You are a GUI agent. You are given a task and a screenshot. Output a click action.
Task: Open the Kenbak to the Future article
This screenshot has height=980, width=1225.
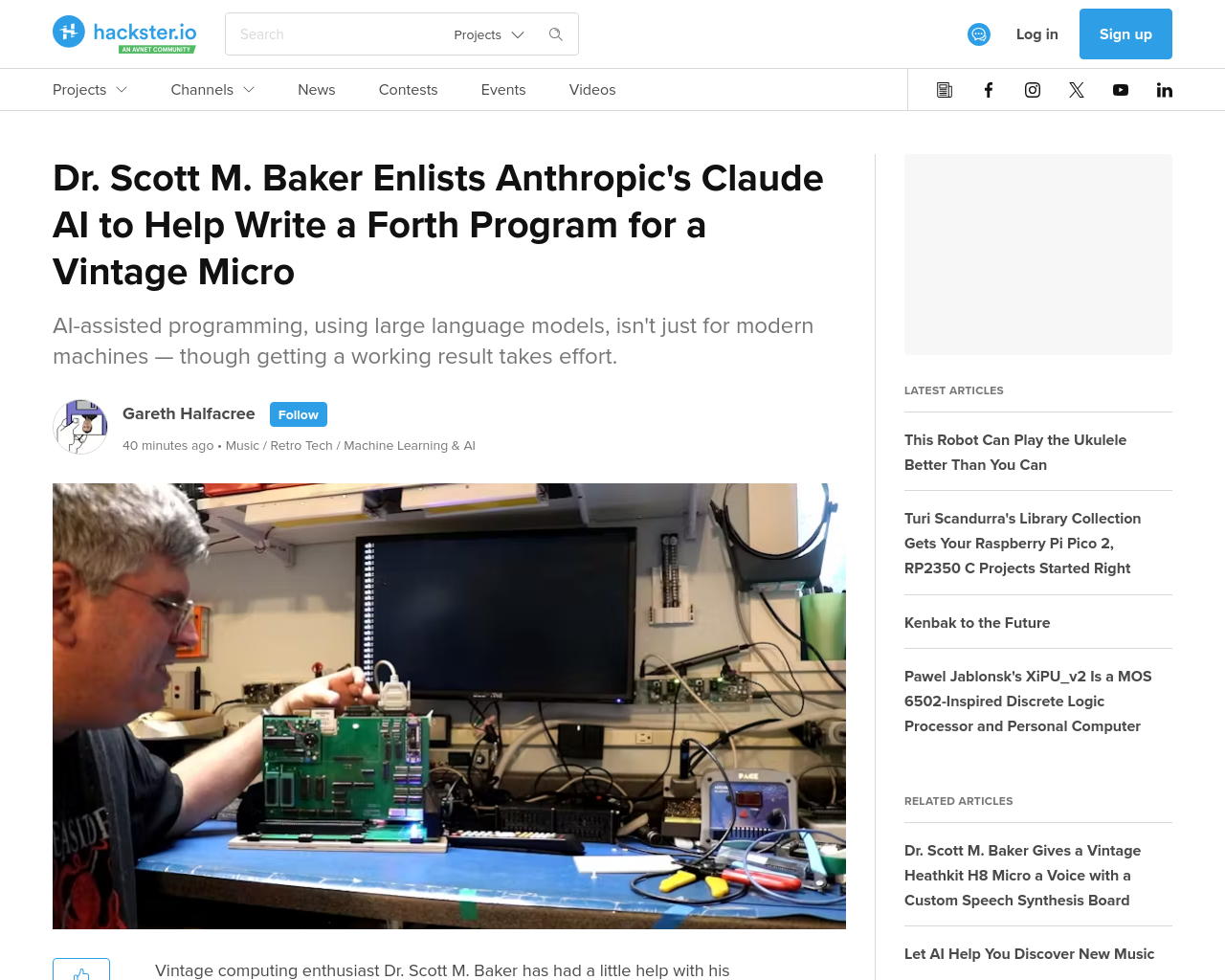point(977,623)
